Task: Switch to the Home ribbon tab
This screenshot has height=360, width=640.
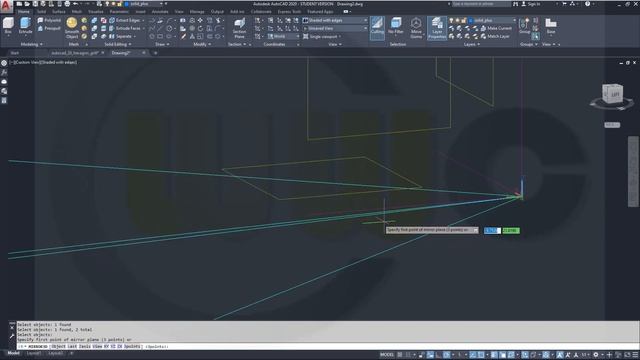Action: click(x=23, y=12)
